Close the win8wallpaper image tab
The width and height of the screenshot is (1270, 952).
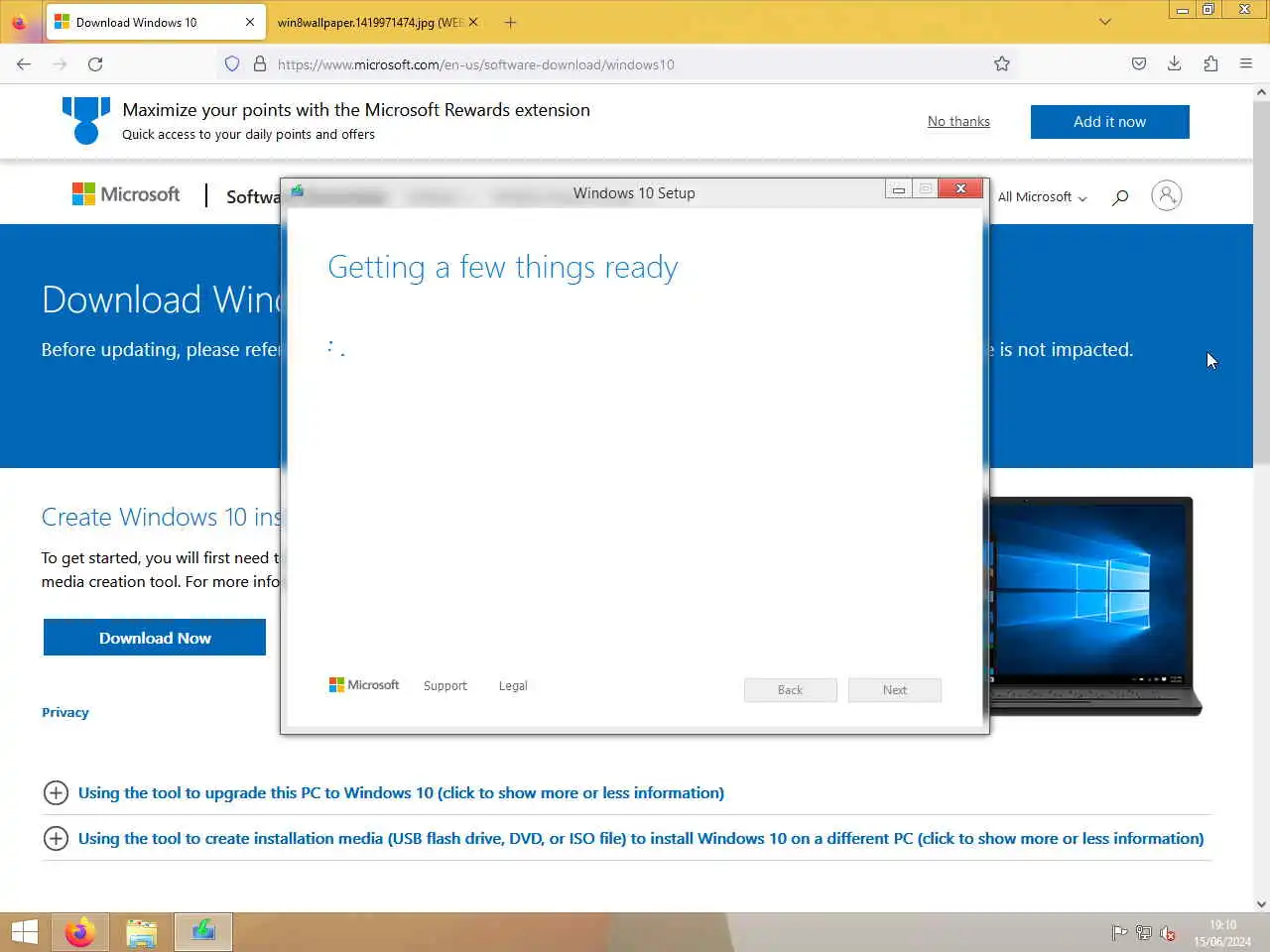[473, 22]
